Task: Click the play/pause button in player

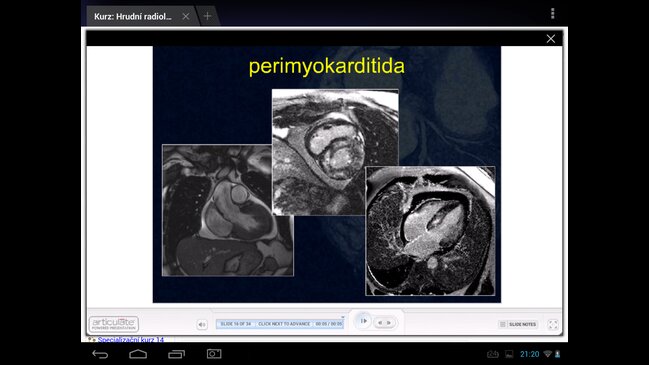Action: pyautogui.click(x=363, y=321)
